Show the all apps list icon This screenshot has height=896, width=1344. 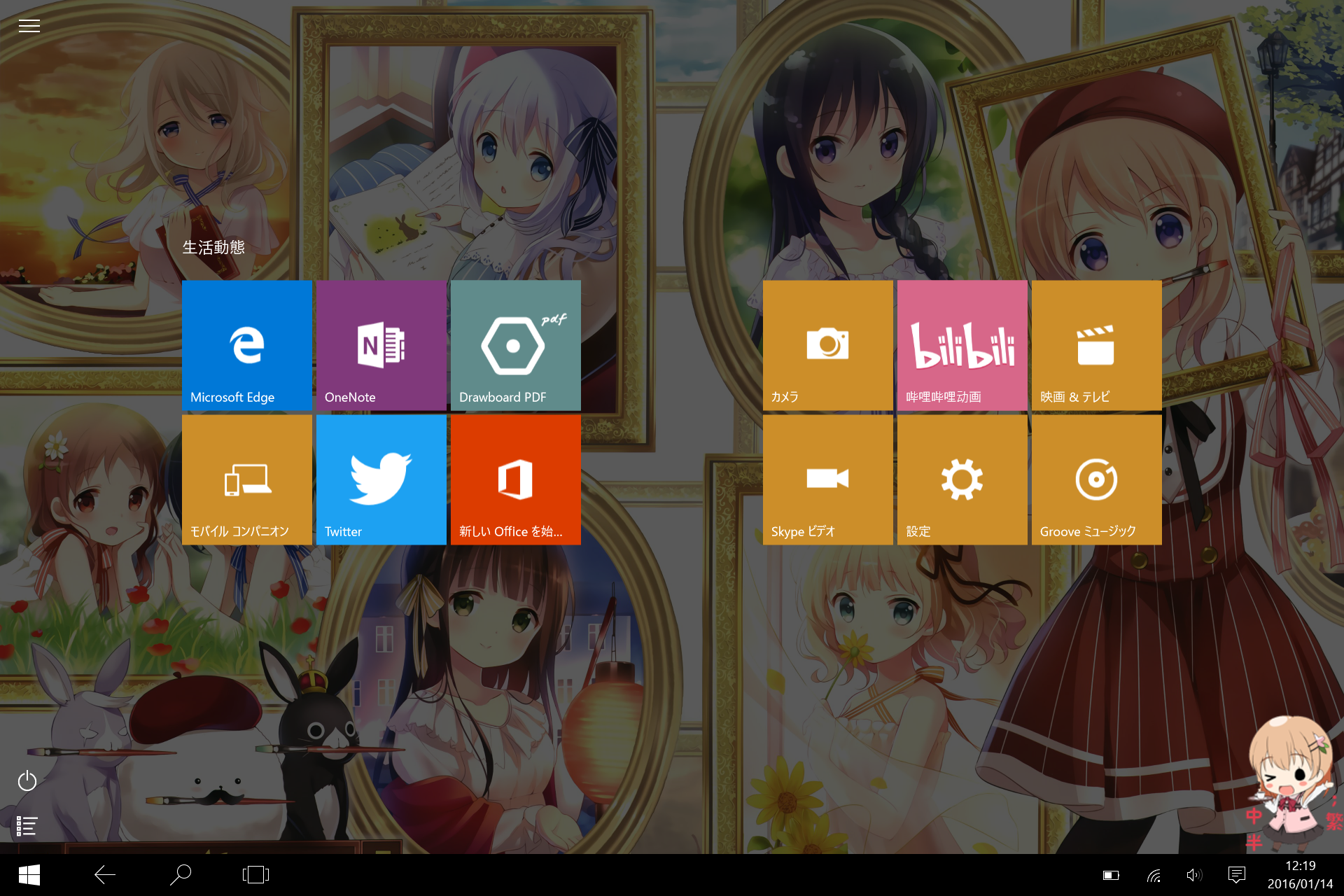(27, 826)
